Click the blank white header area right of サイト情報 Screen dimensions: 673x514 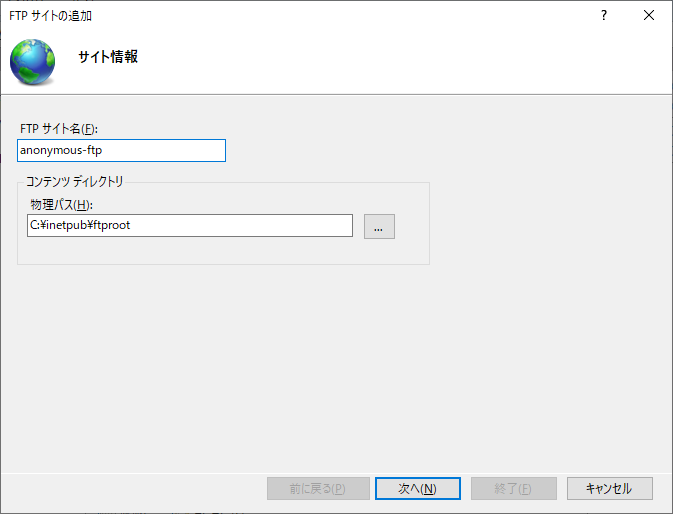(400, 60)
